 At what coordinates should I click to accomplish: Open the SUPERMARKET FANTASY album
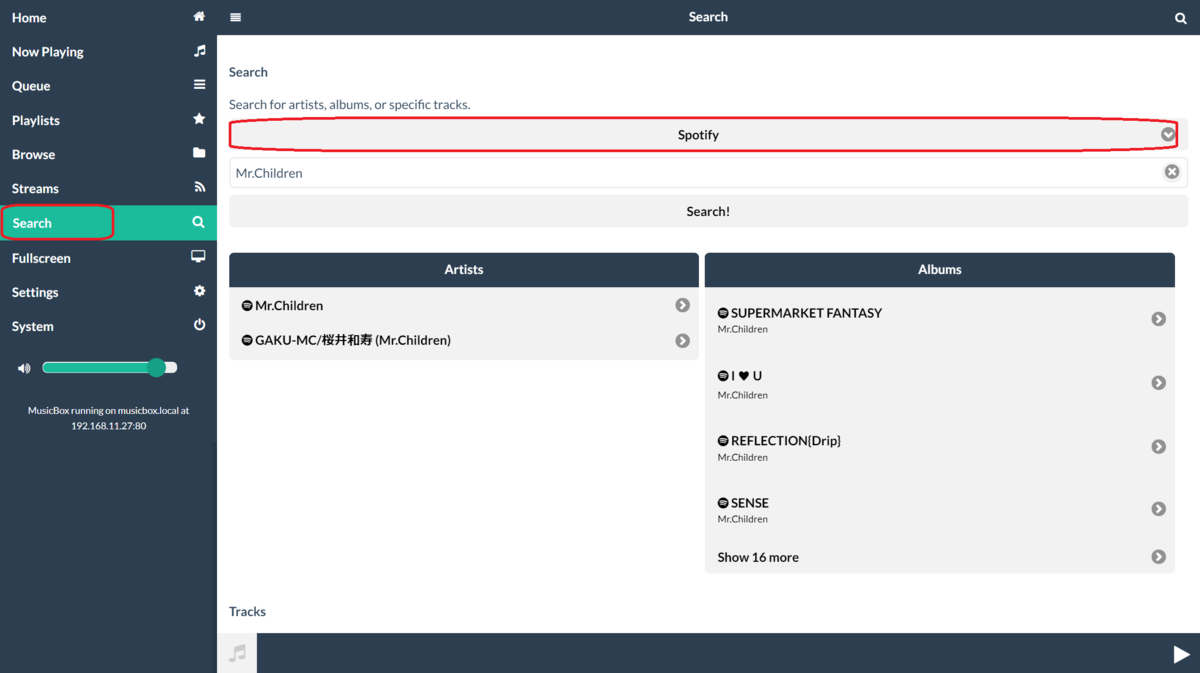(939, 319)
